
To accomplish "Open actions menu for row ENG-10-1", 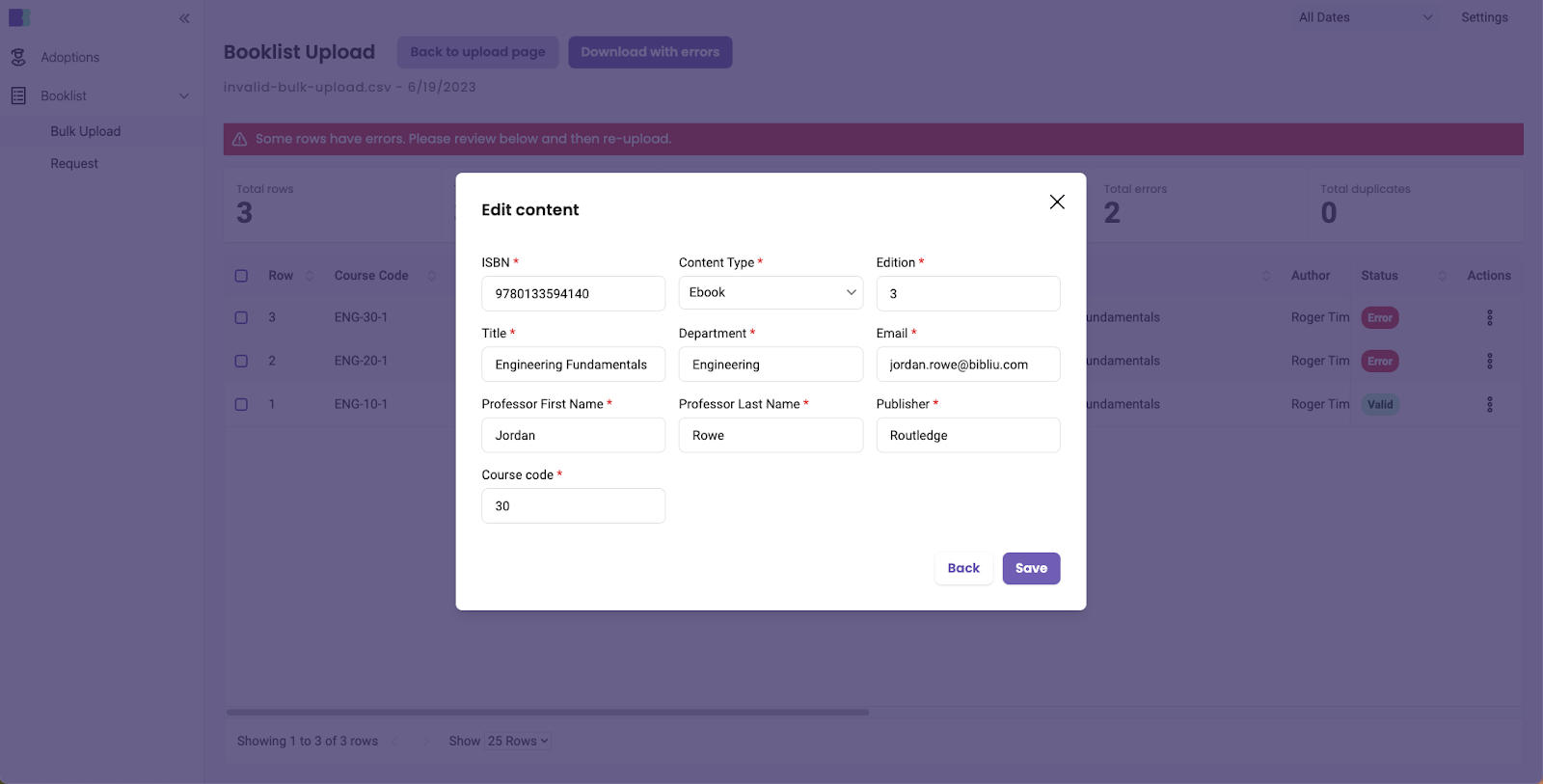I will (x=1489, y=405).
